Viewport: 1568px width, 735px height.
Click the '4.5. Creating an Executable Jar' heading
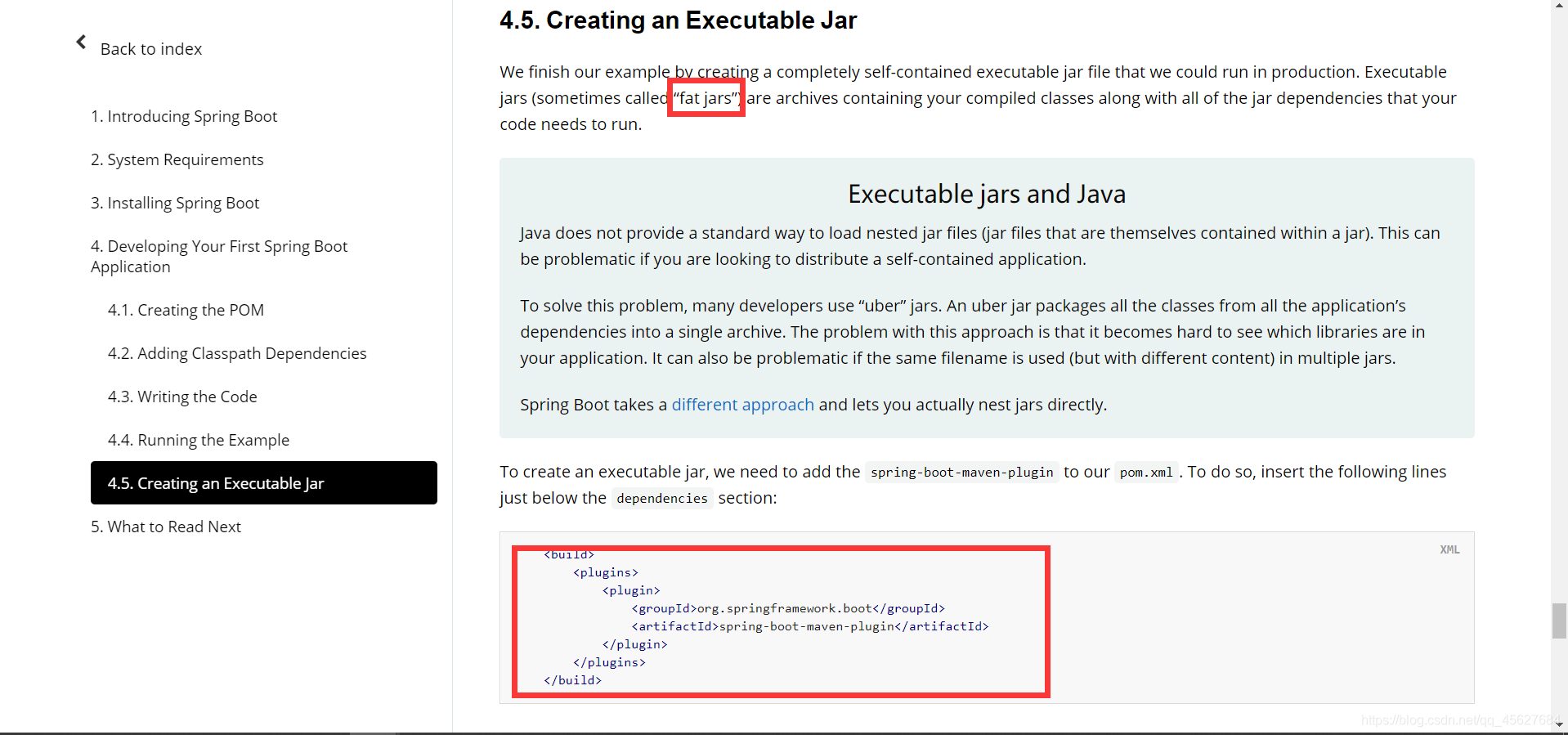tap(678, 20)
